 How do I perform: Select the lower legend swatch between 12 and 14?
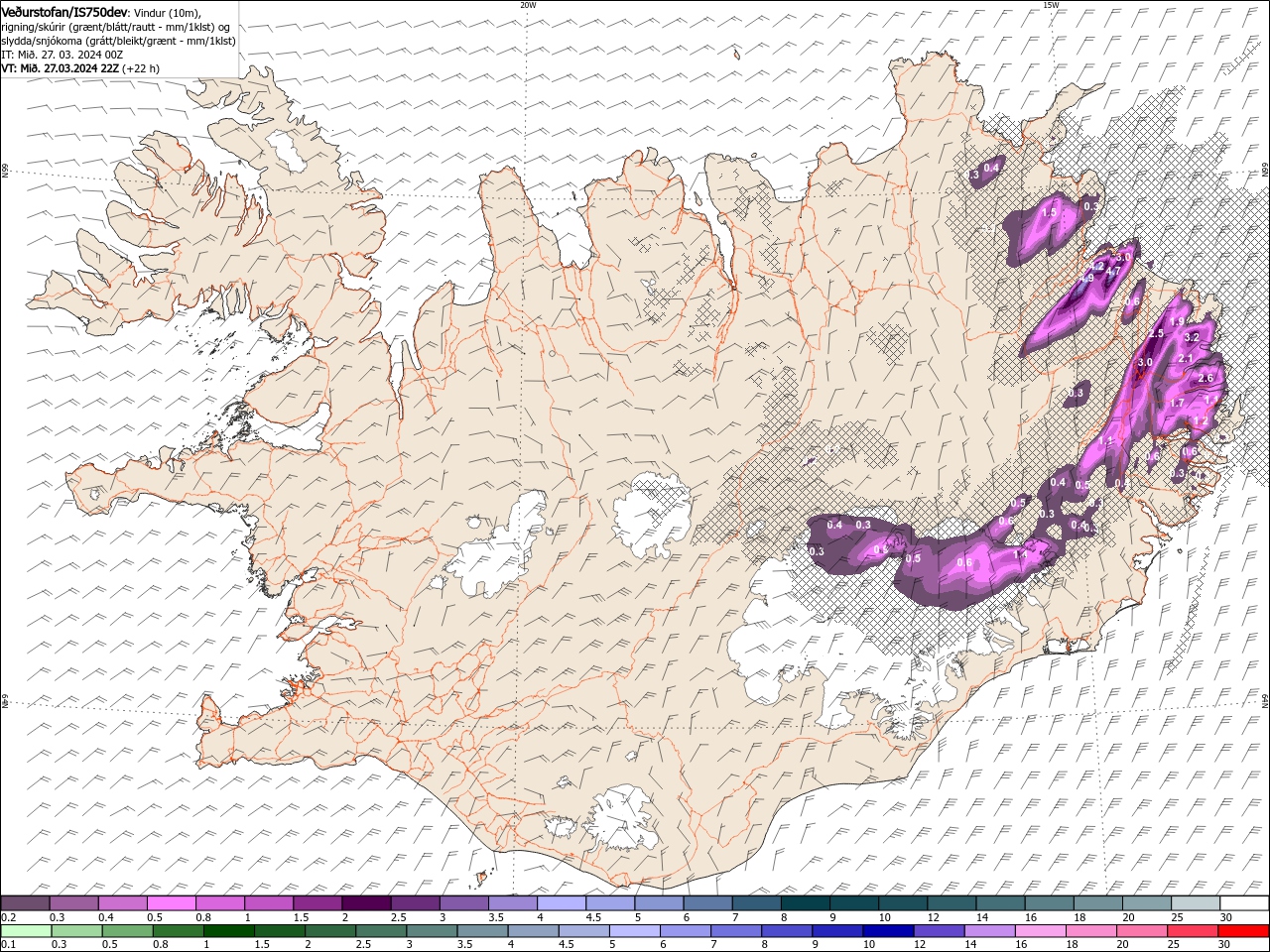pyautogui.click(x=938, y=931)
